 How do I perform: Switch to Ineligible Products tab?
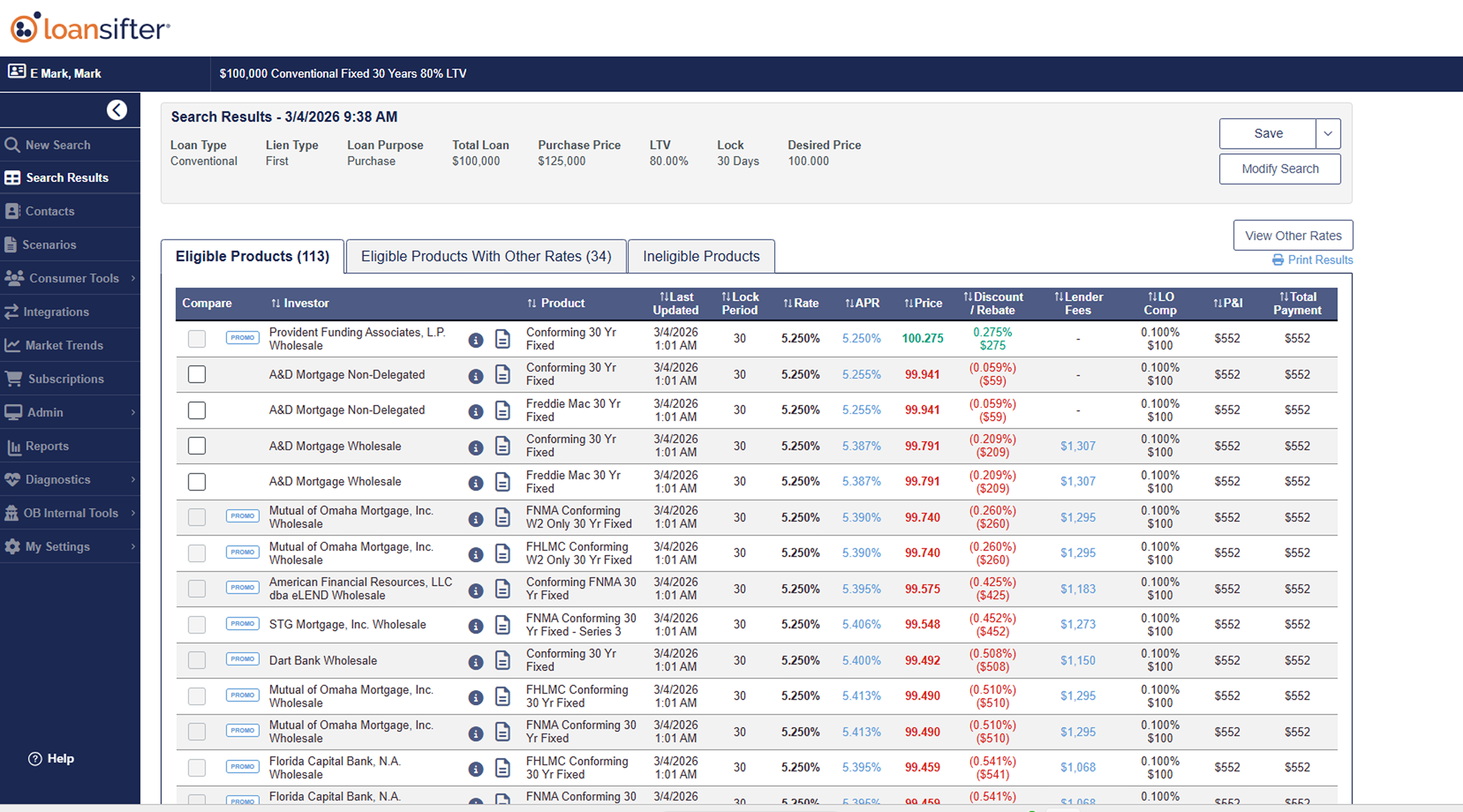(701, 256)
